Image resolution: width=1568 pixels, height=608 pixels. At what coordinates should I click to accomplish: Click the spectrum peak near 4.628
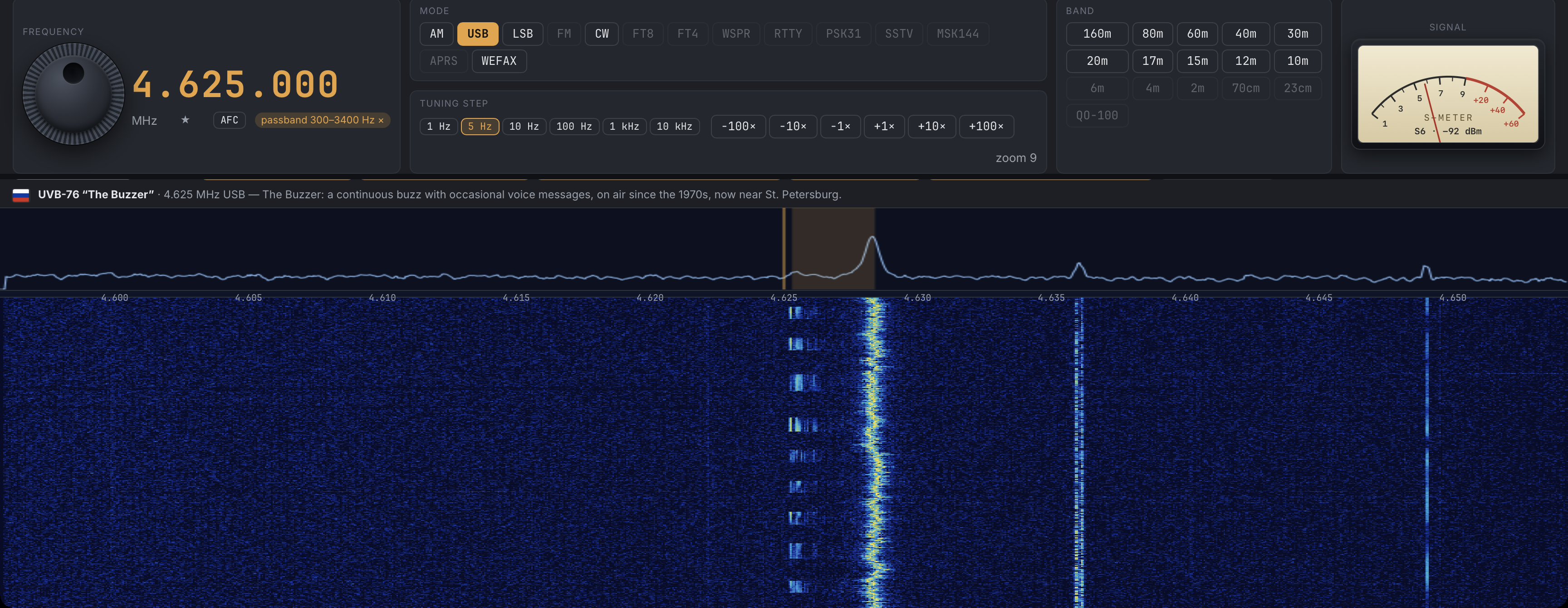(872, 237)
